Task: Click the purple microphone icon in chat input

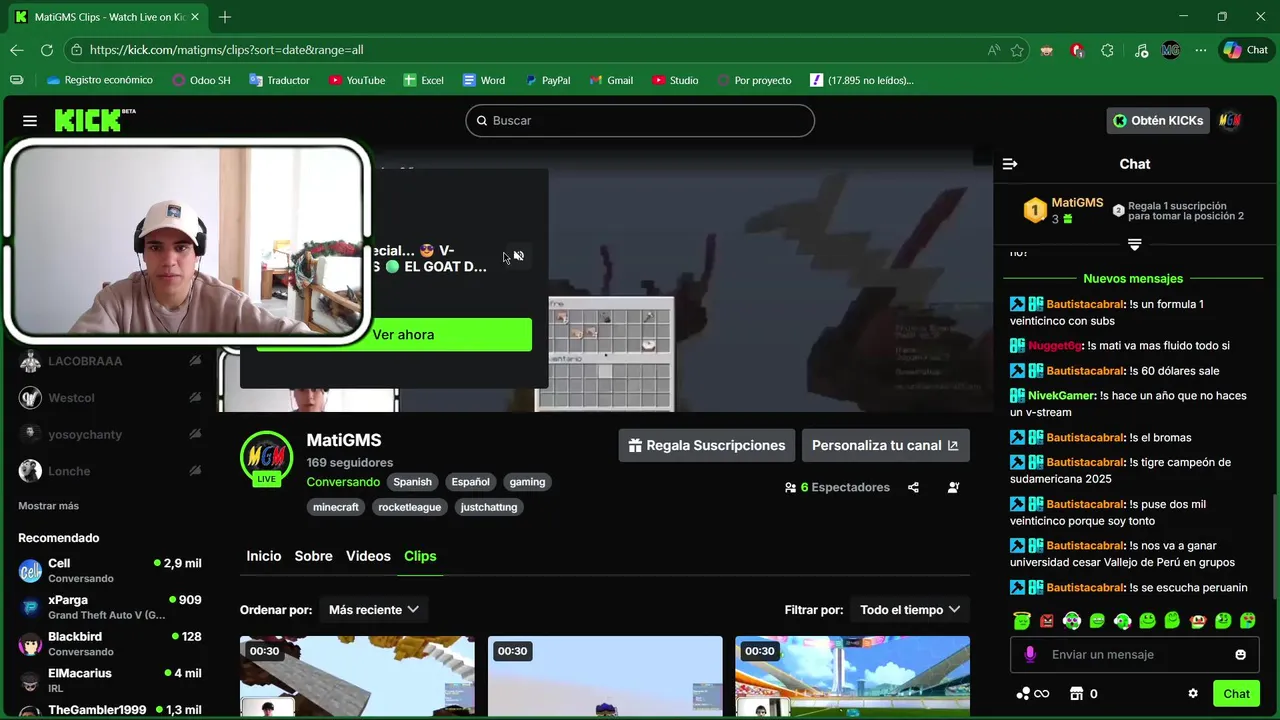Action: 1030,654
